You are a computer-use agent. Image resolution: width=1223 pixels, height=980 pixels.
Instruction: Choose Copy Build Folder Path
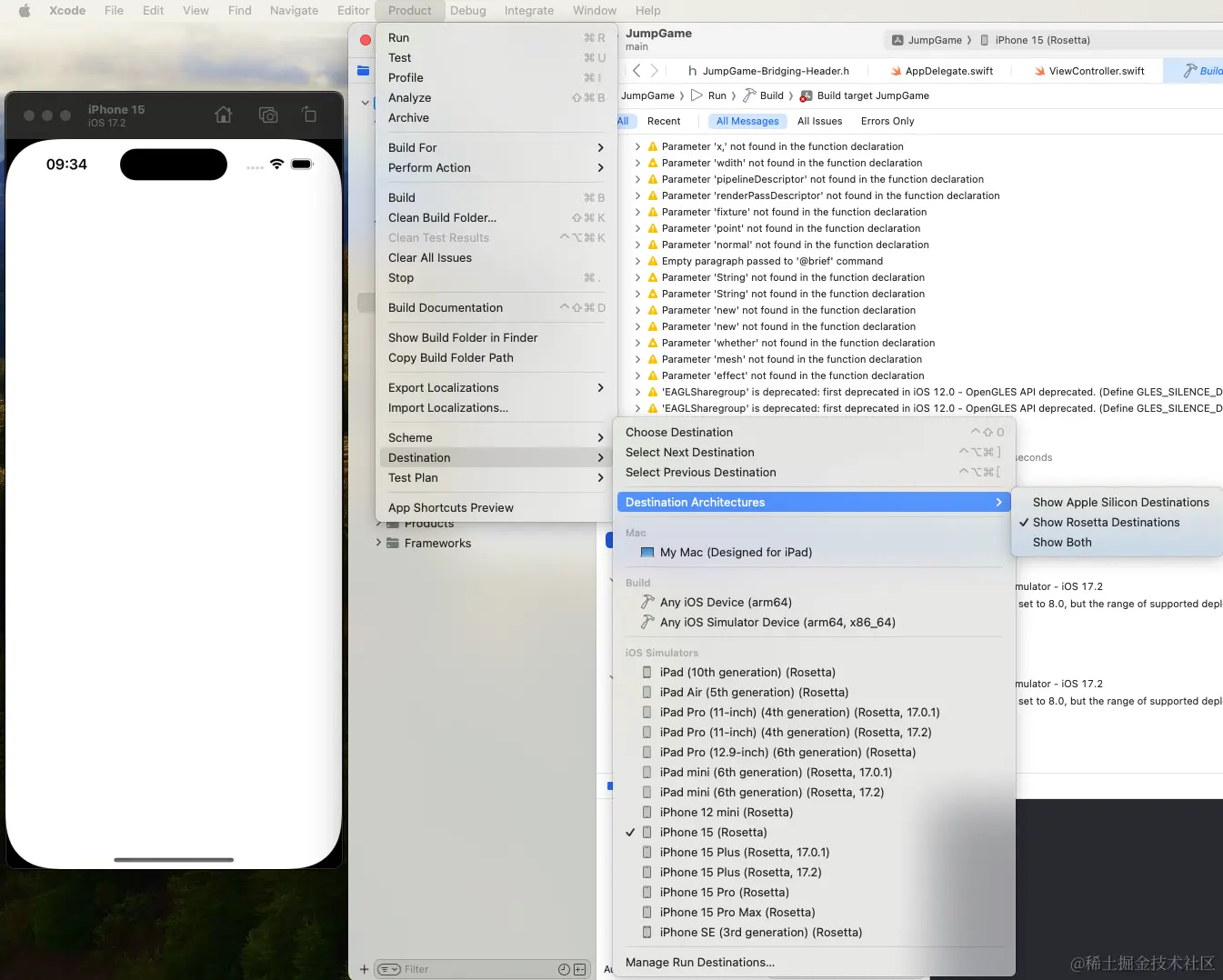(x=496, y=358)
